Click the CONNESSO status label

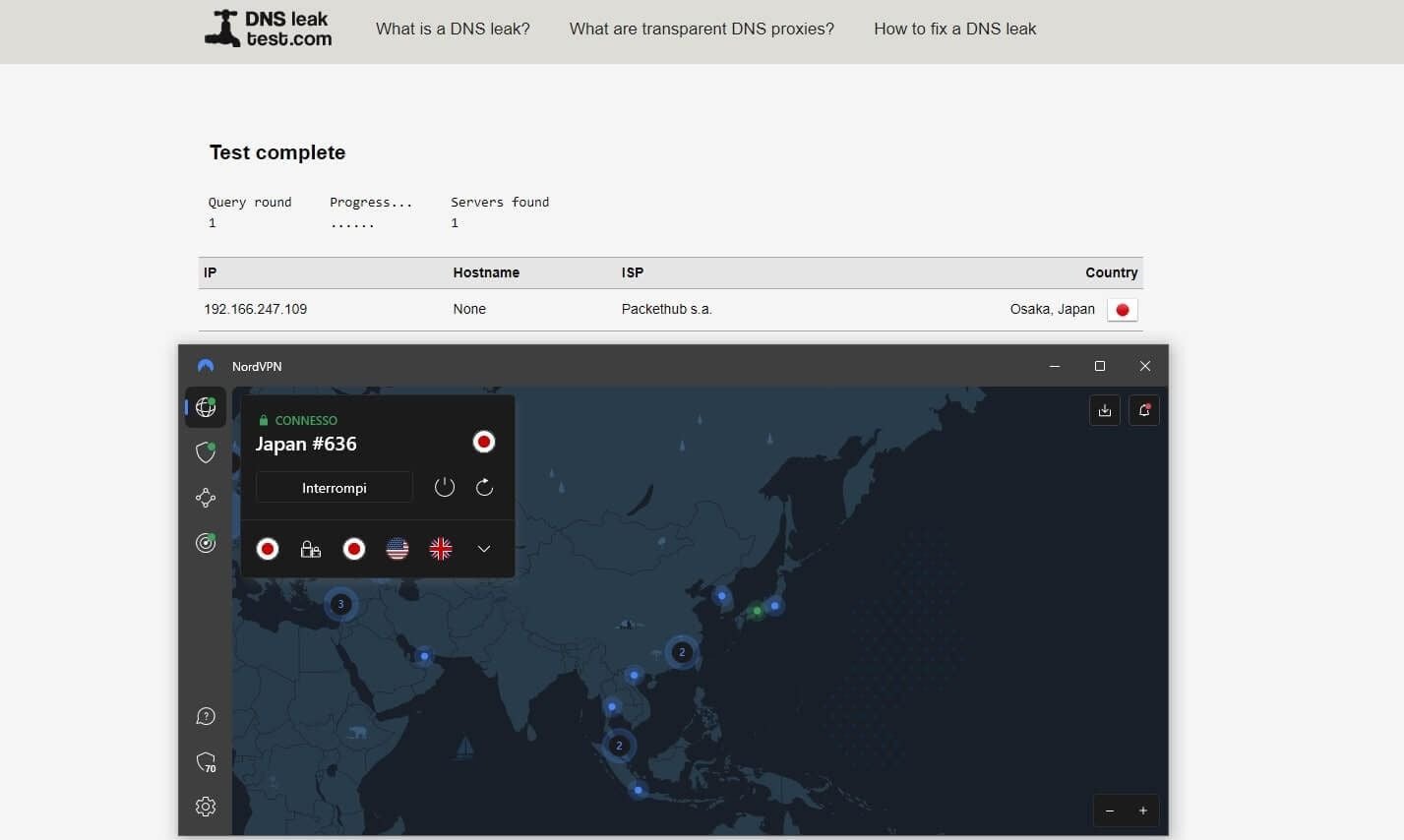pyautogui.click(x=306, y=420)
